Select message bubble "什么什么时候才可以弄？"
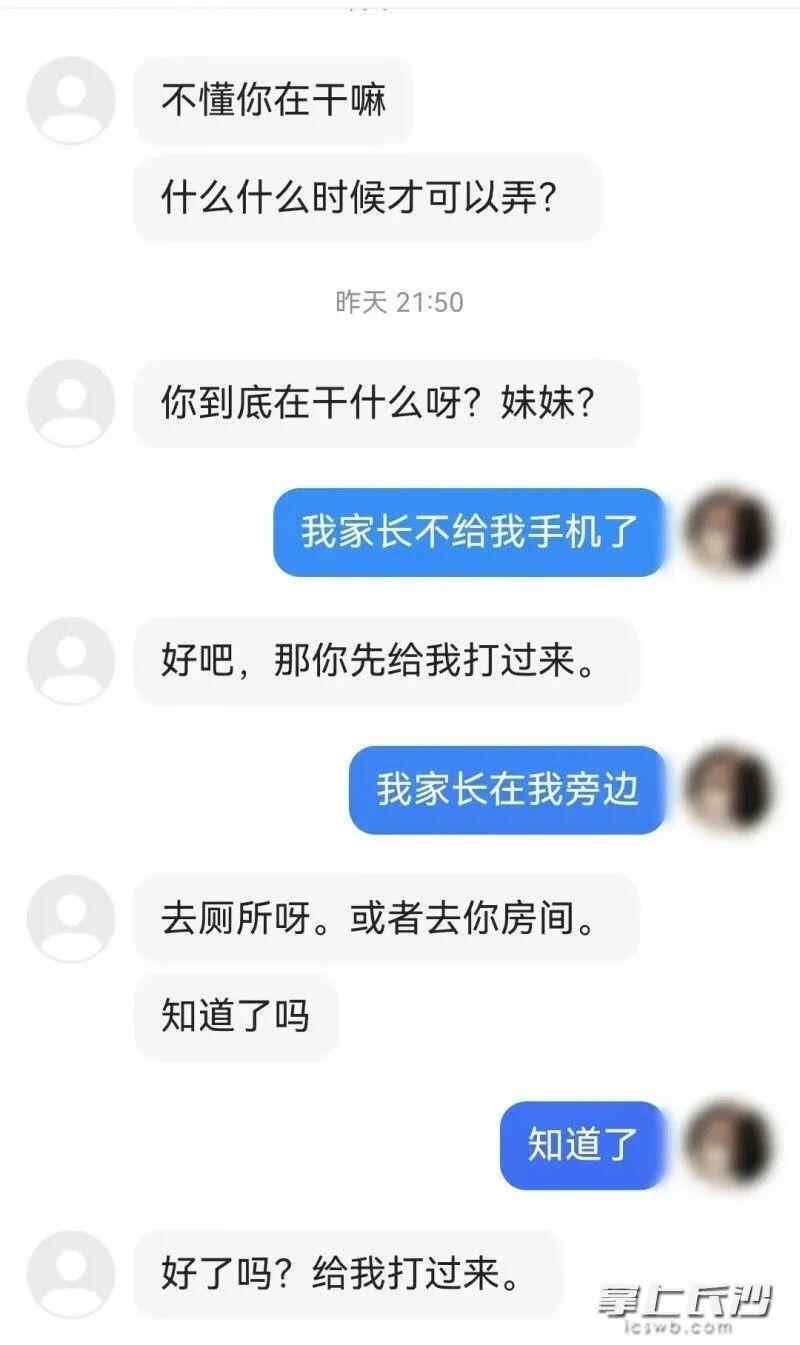The width and height of the screenshot is (800, 1345). point(367,198)
